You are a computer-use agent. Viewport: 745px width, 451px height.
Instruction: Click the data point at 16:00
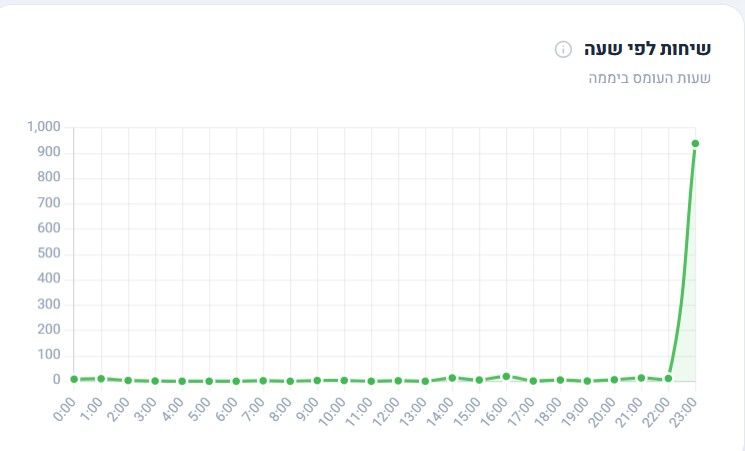coord(506,376)
